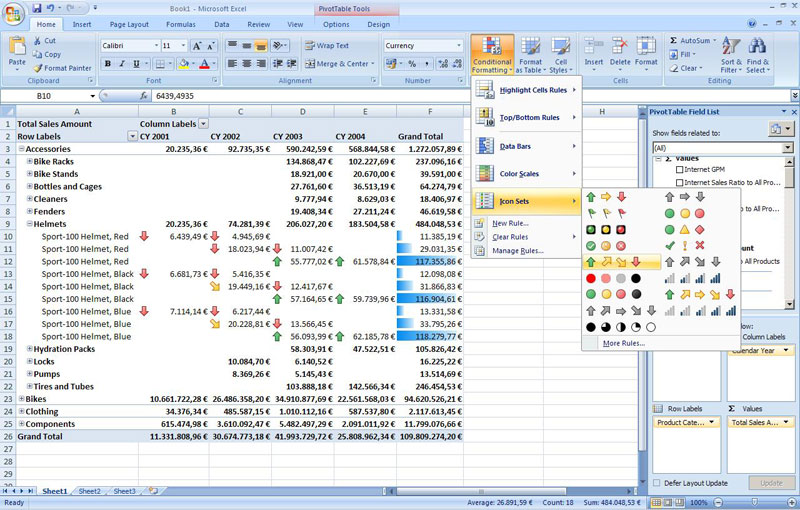Image resolution: width=800 pixels, height=510 pixels.
Task: Click the Office Button orb
Action: (x=13, y=14)
